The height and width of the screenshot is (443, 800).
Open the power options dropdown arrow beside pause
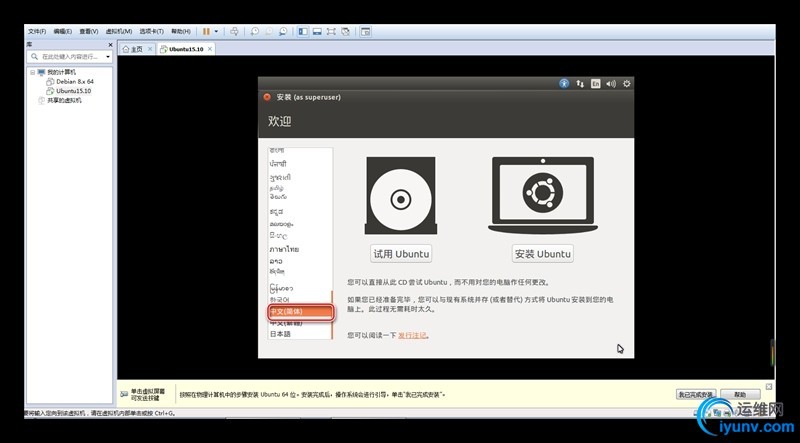(x=216, y=32)
